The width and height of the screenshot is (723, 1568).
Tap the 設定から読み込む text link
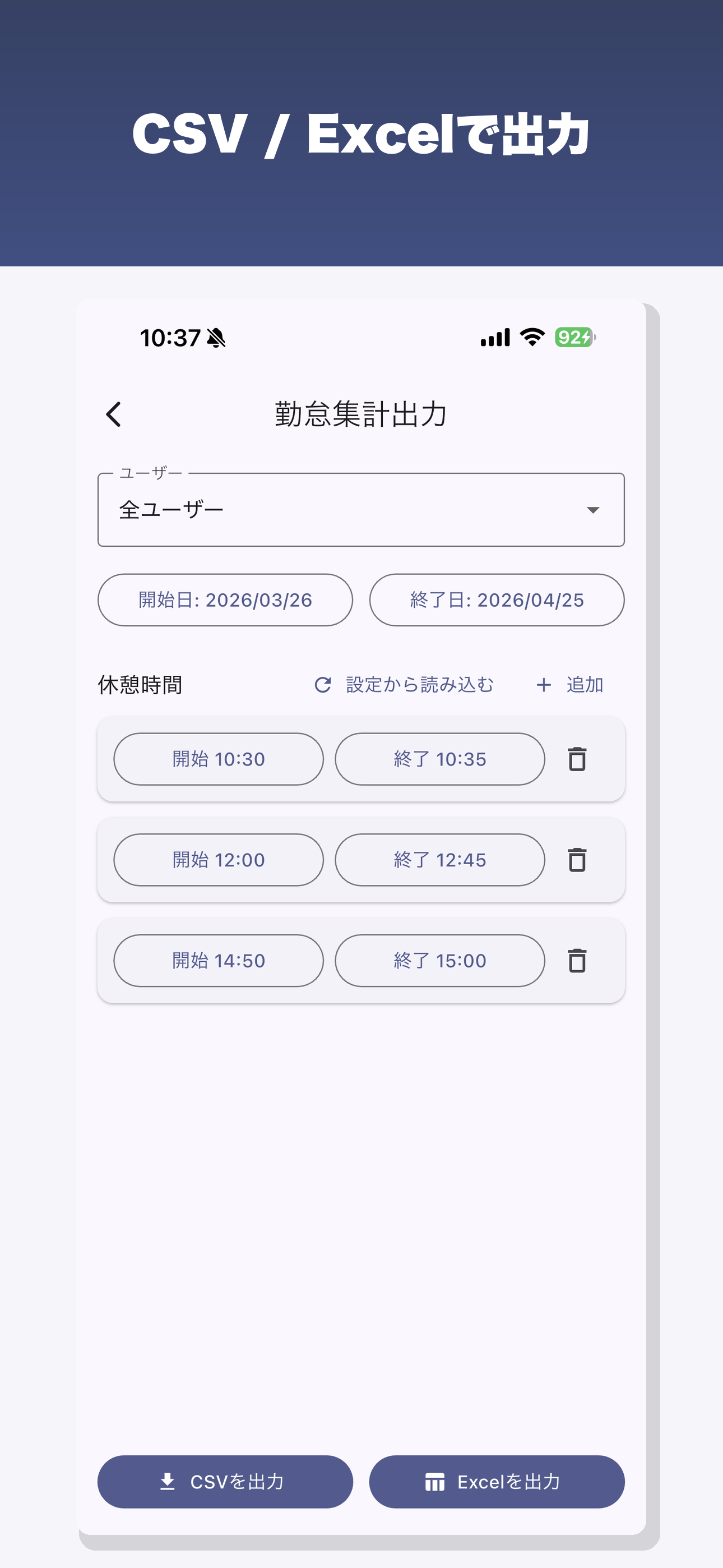point(420,685)
